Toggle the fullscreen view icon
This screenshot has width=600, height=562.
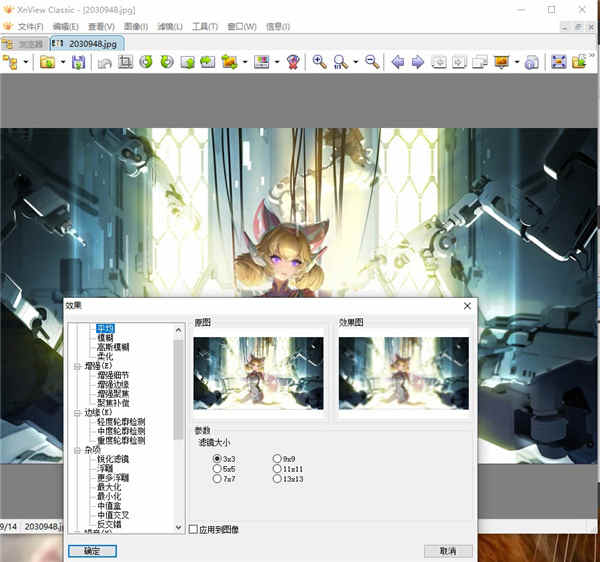558,62
